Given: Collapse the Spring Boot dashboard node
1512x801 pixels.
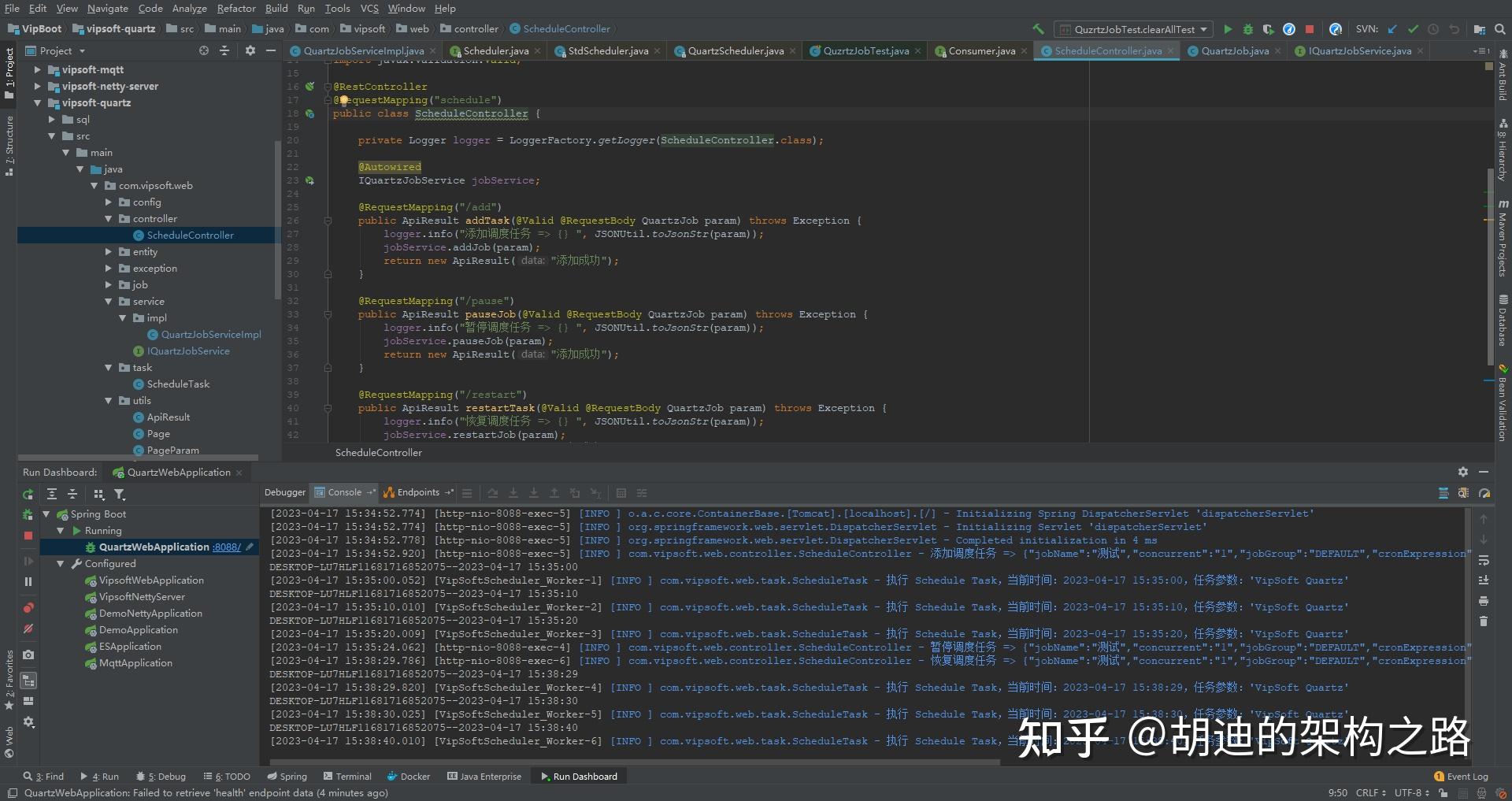Looking at the screenshot, I should coord(46,514).
